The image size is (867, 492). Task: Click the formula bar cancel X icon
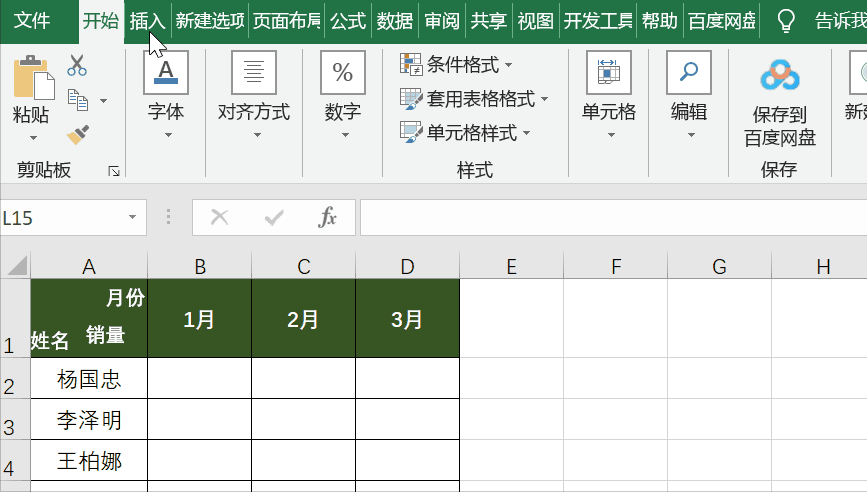pyautogui.click(x=220, y=217)
